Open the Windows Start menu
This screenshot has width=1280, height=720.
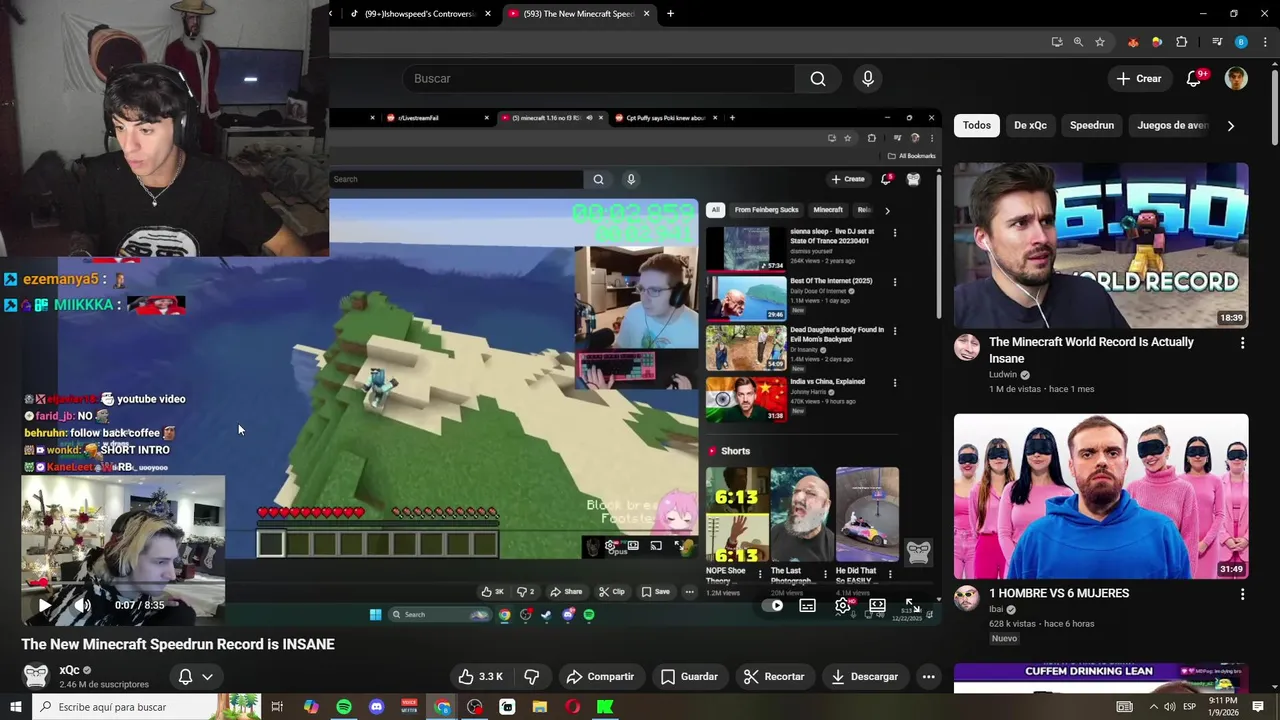(15, 707)
